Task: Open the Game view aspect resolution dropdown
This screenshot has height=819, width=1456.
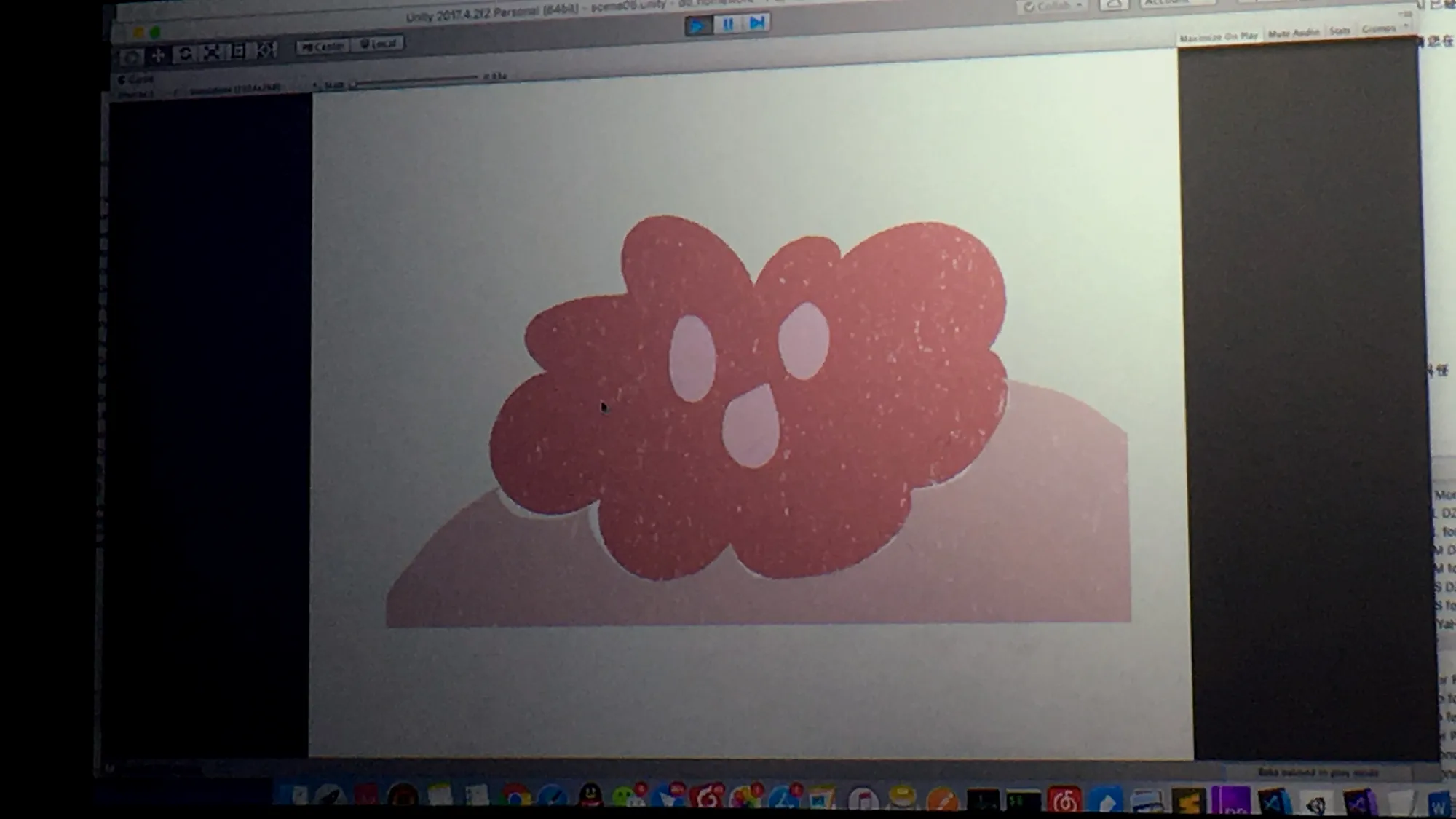Action: coord(234,89)
